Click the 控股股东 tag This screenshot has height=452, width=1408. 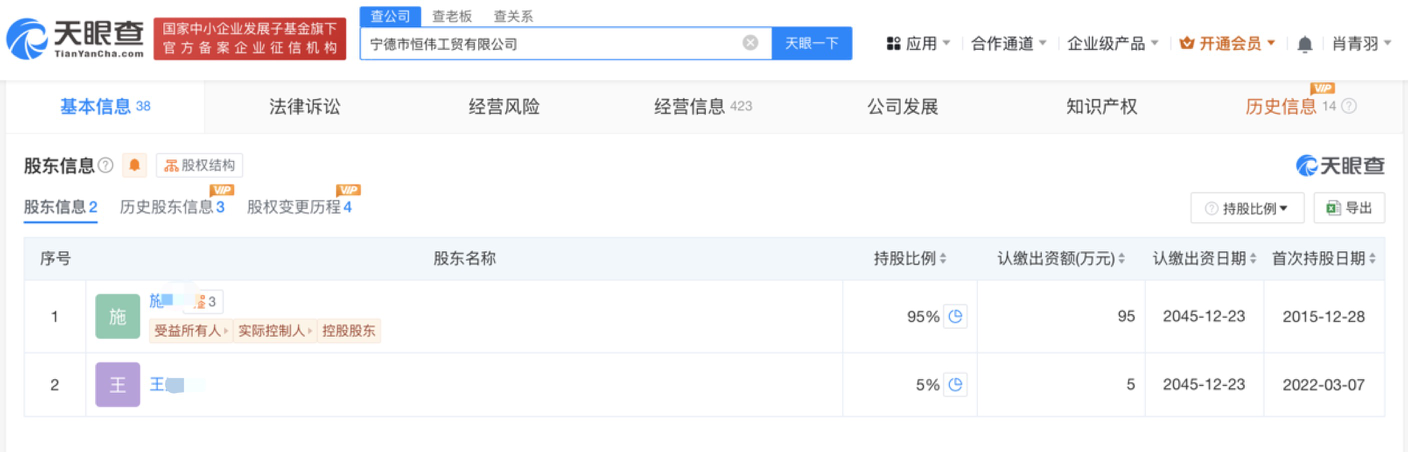349,331
